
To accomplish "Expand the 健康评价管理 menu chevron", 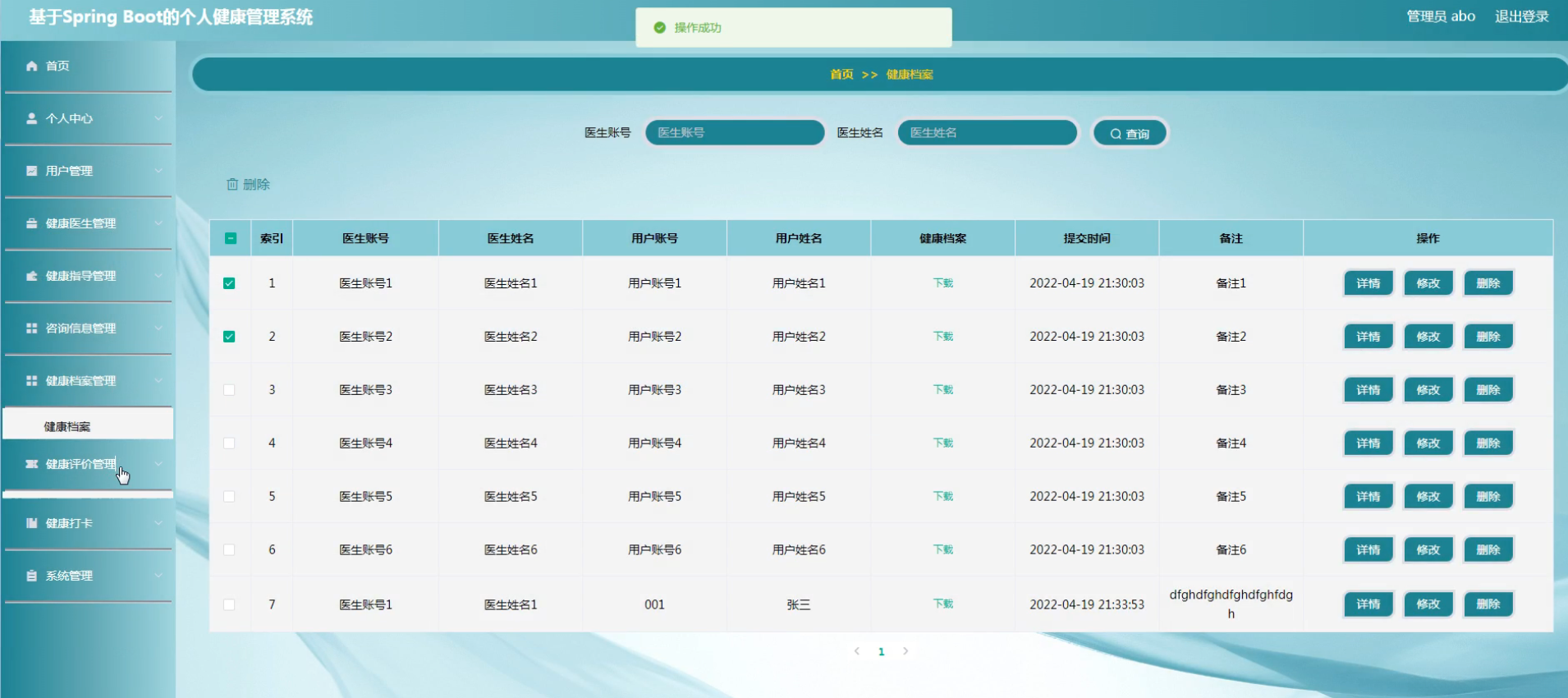I will [x=158, y=464].
